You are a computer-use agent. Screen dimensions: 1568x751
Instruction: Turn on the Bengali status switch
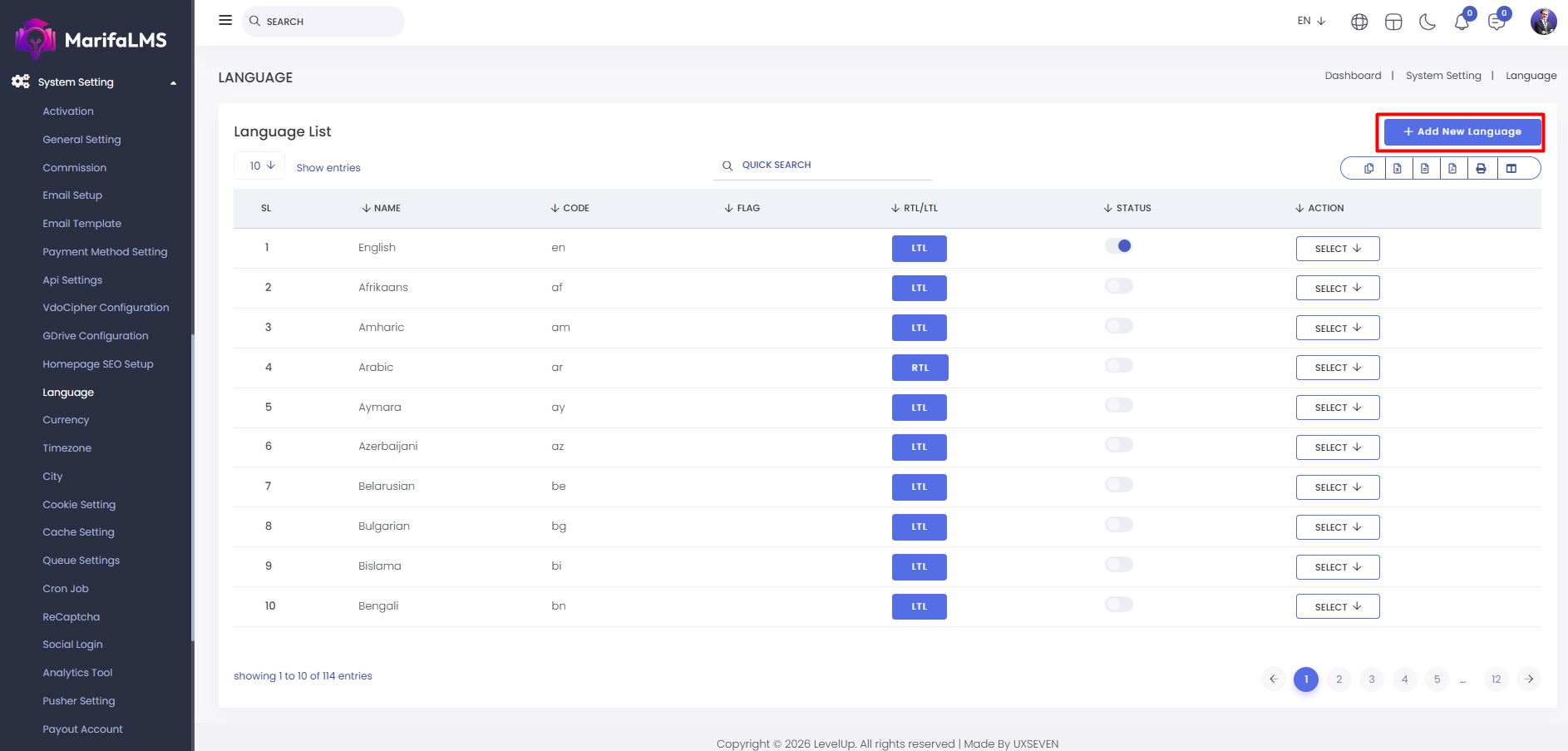pos(1118,605)
